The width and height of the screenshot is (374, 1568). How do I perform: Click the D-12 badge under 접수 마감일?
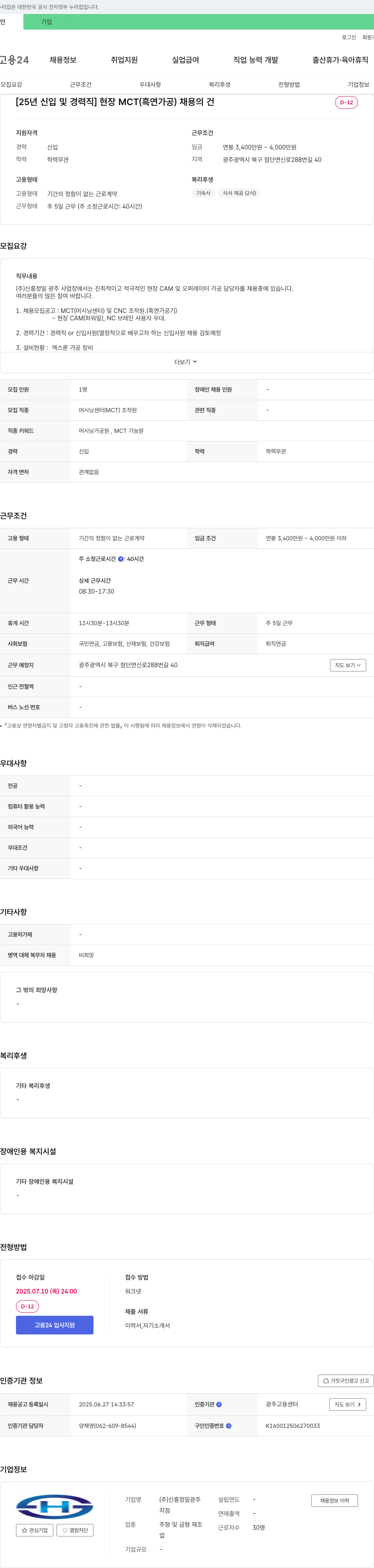click(27, 1306)
